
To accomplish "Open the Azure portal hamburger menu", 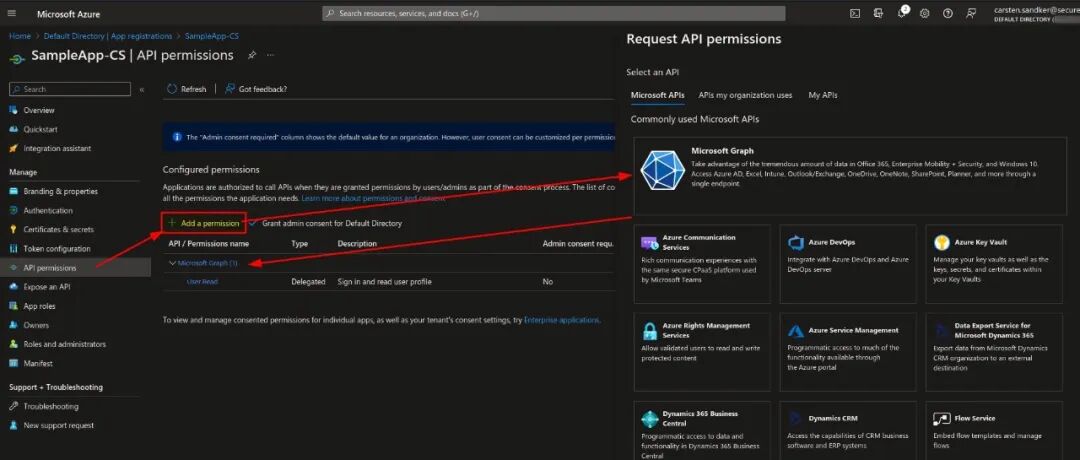I will [12, 14].
